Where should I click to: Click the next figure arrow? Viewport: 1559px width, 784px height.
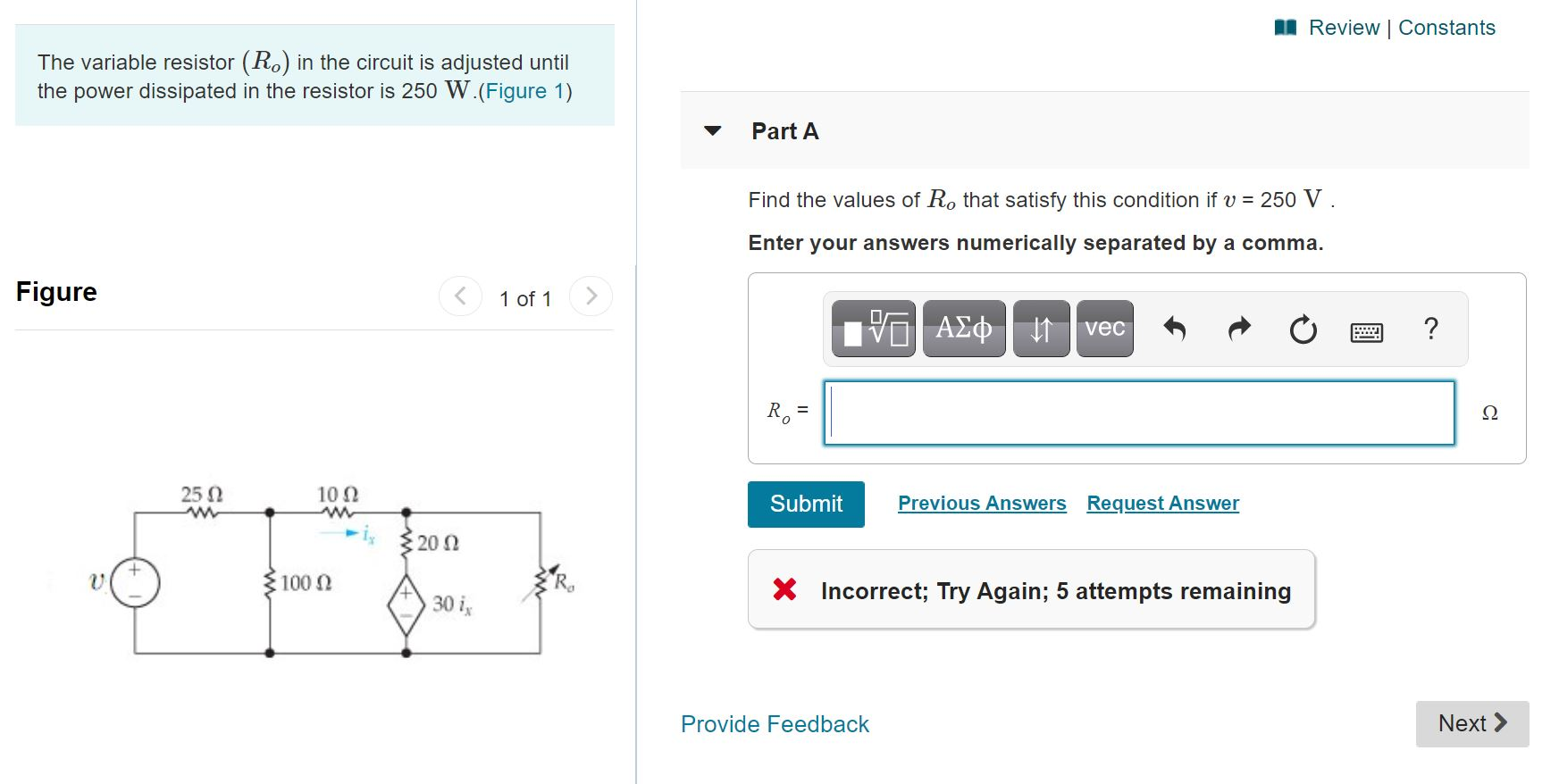point(591,296)
